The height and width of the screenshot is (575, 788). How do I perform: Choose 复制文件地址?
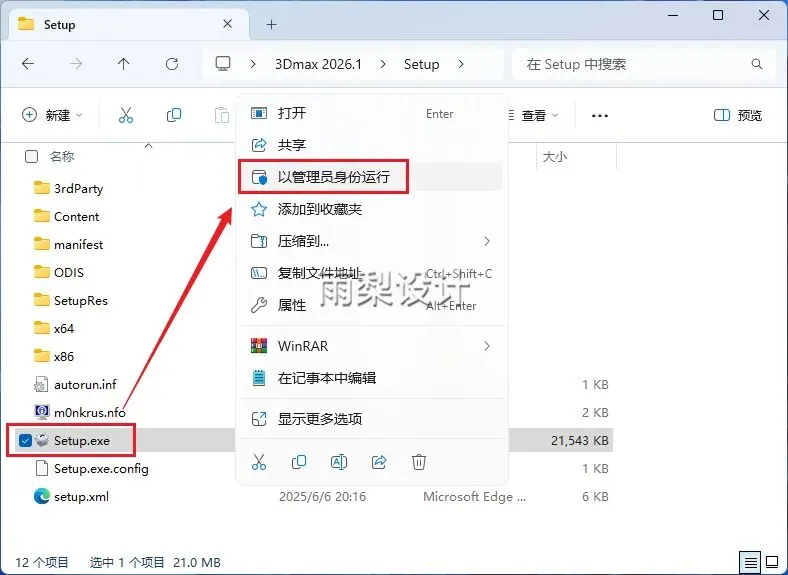372,273
